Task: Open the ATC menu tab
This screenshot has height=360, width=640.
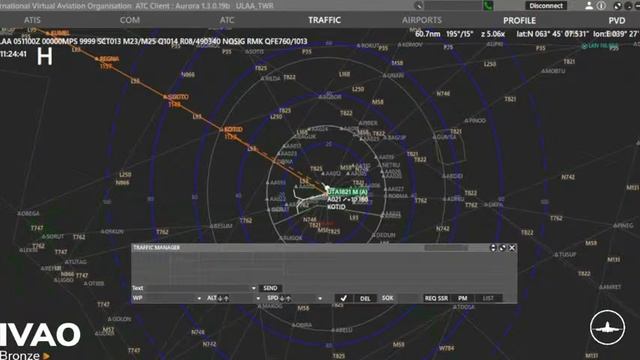Action: pyautogui.click(x=227, y=20)
